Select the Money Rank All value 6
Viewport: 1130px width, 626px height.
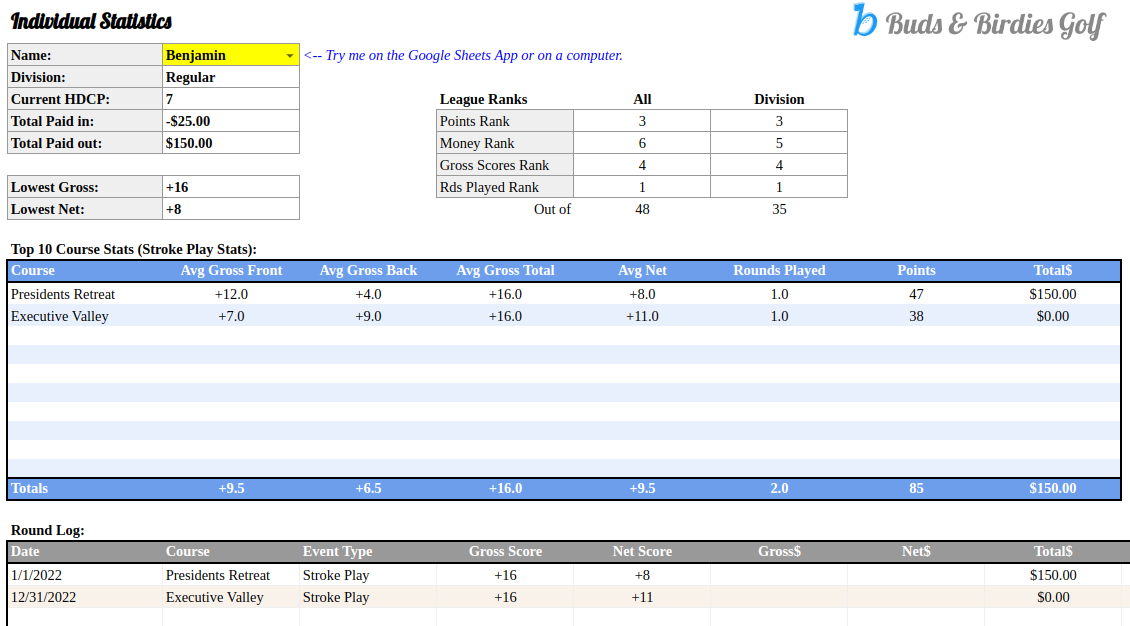(642, 143)
